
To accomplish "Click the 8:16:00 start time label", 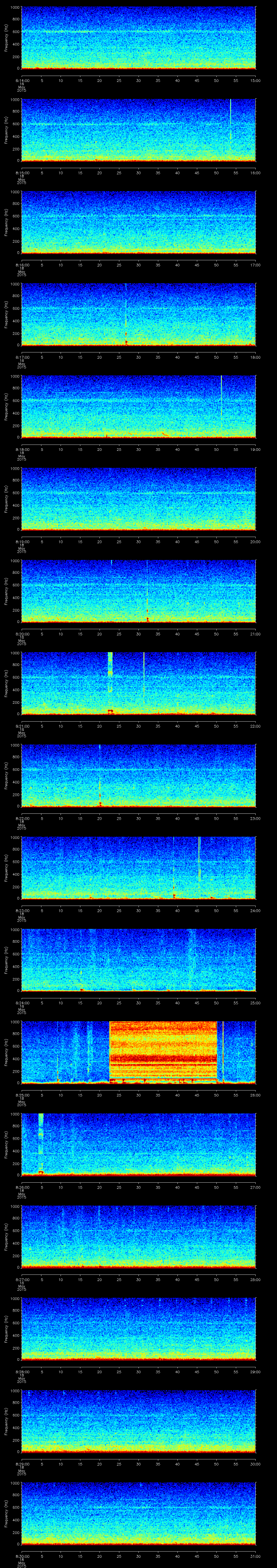I will [x=22, y=265].
